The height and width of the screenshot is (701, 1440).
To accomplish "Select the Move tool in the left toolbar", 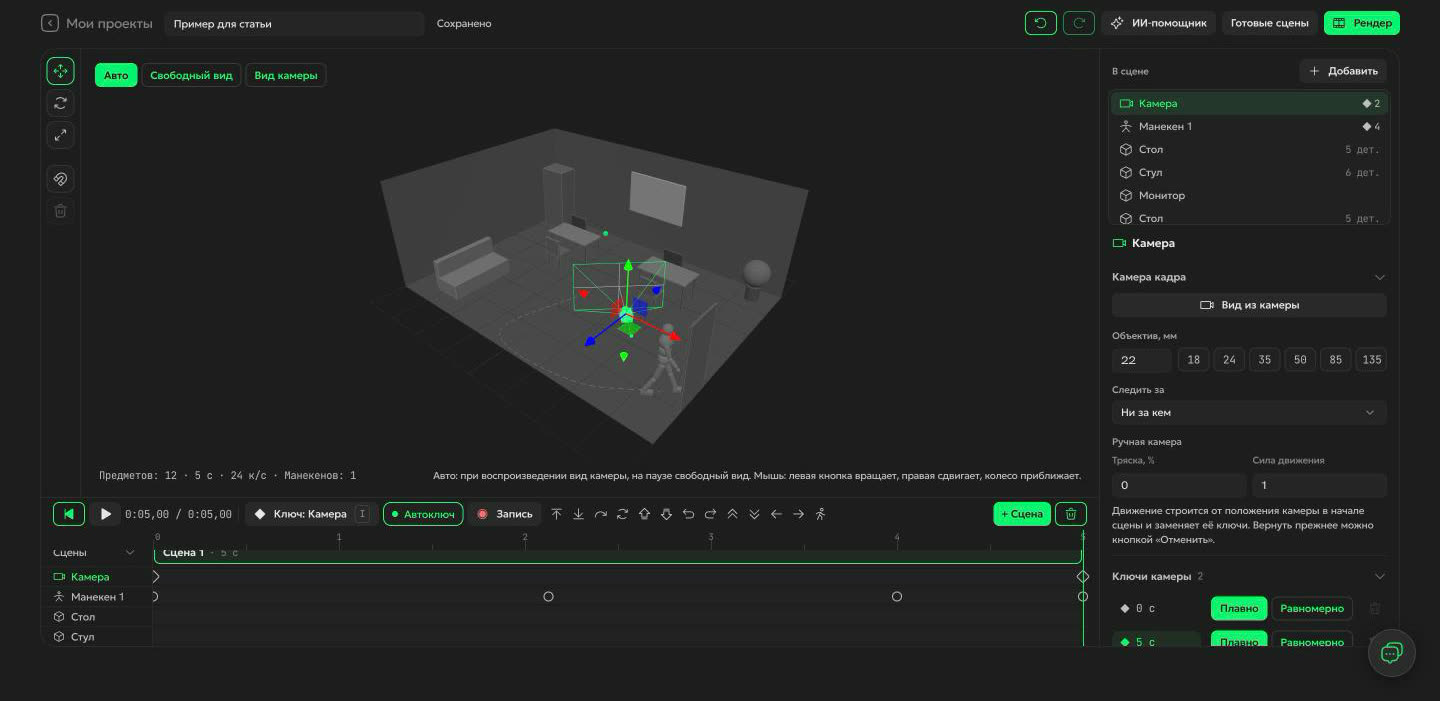I will (60, 71).
